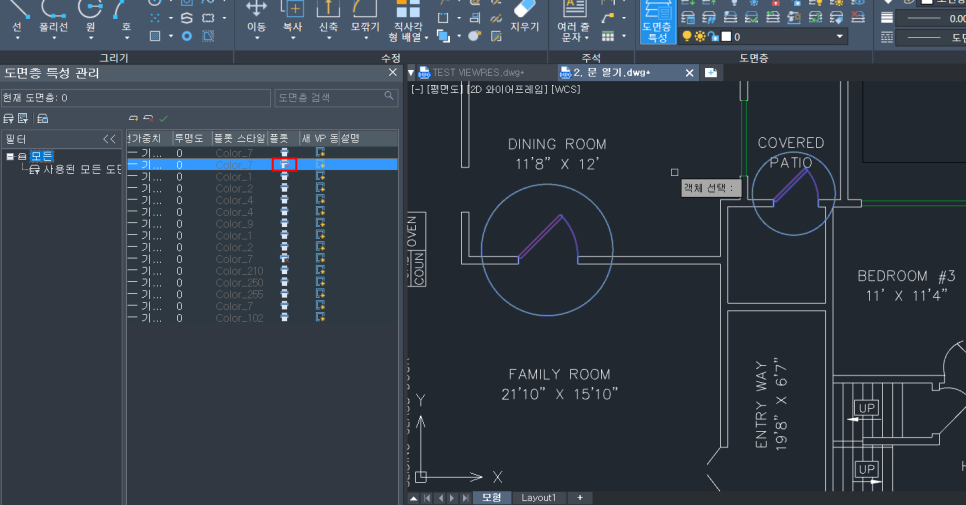Click the multiple points tool icon
The height and width of the screenshot is (505, 966).
(x=155, y=18)
